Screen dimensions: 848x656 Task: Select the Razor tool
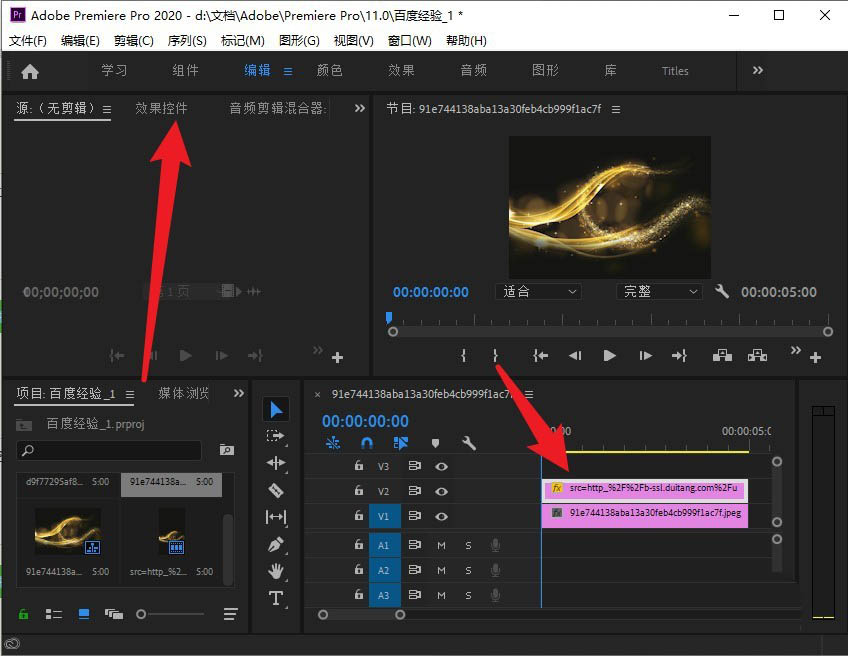click(x=278, y=490)
